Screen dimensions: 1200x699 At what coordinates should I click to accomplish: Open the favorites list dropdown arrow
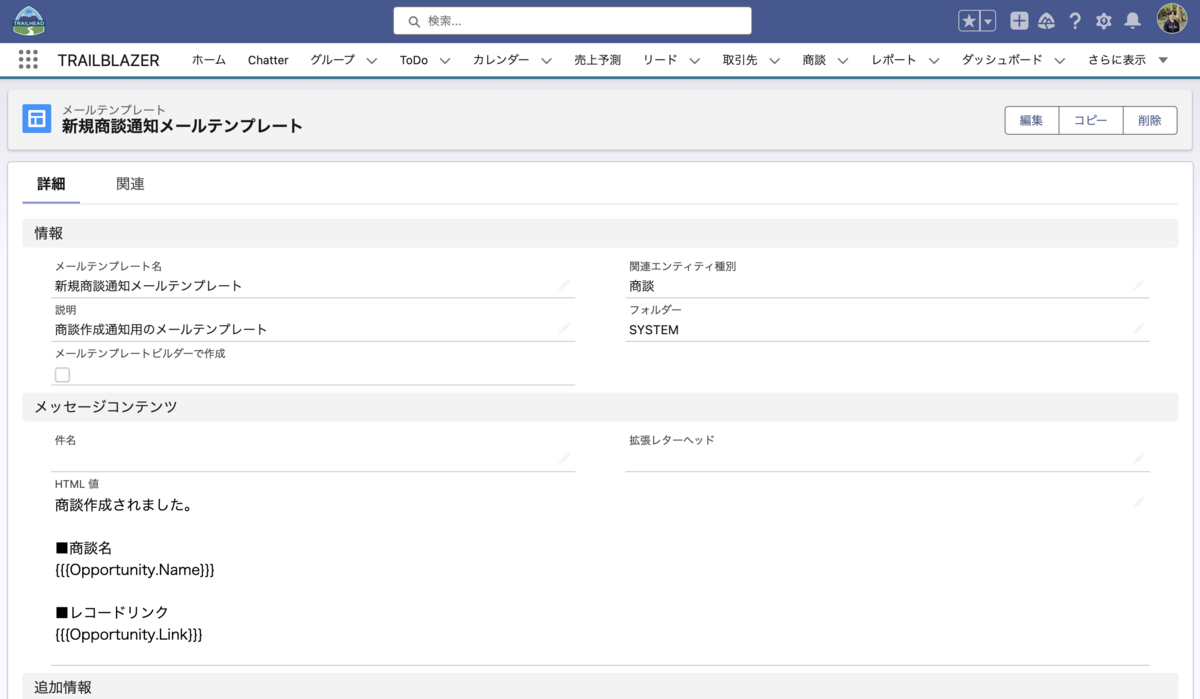(x=988, y=21)
